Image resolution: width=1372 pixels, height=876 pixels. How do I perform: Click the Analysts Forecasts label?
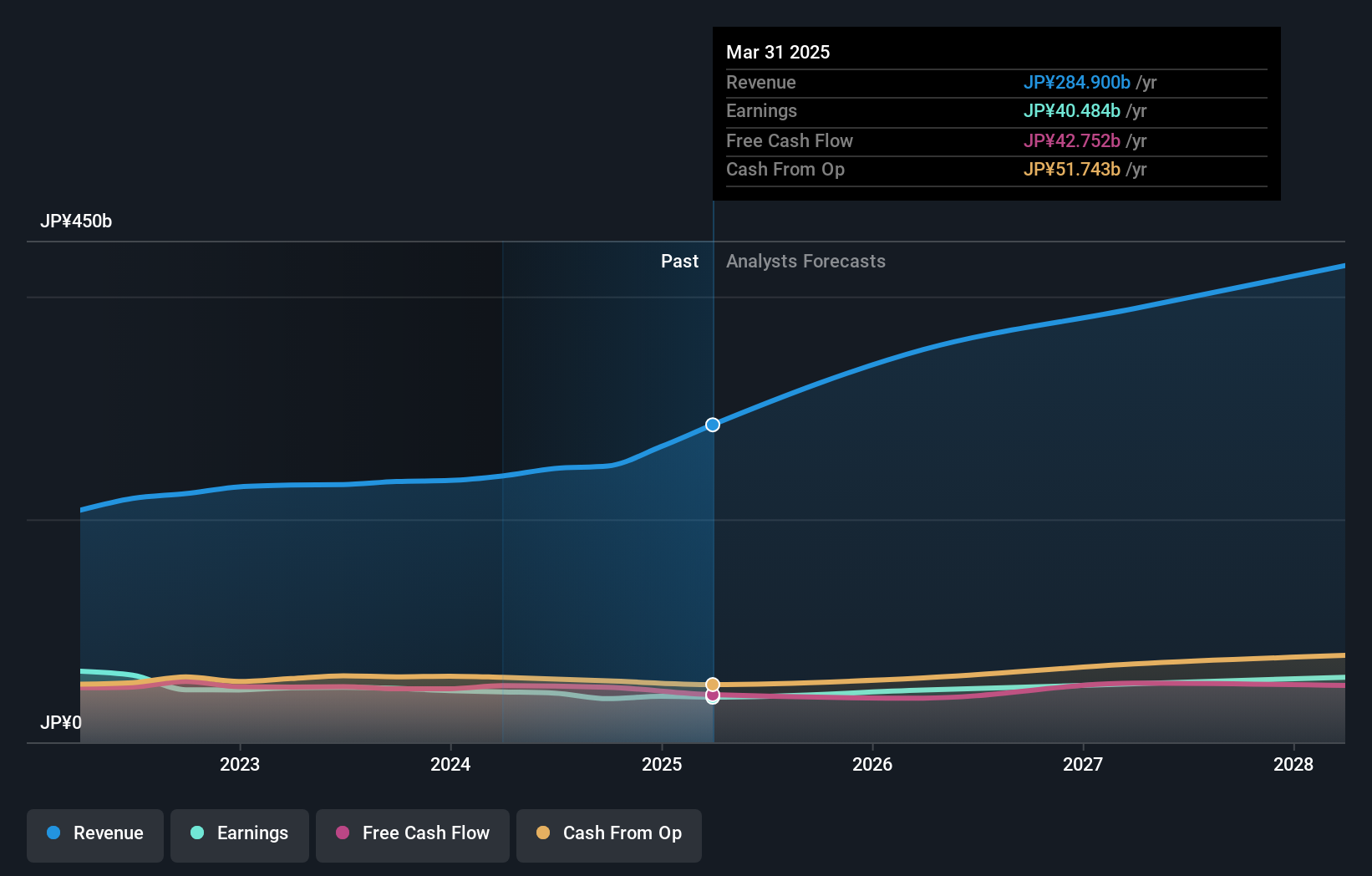805,261
